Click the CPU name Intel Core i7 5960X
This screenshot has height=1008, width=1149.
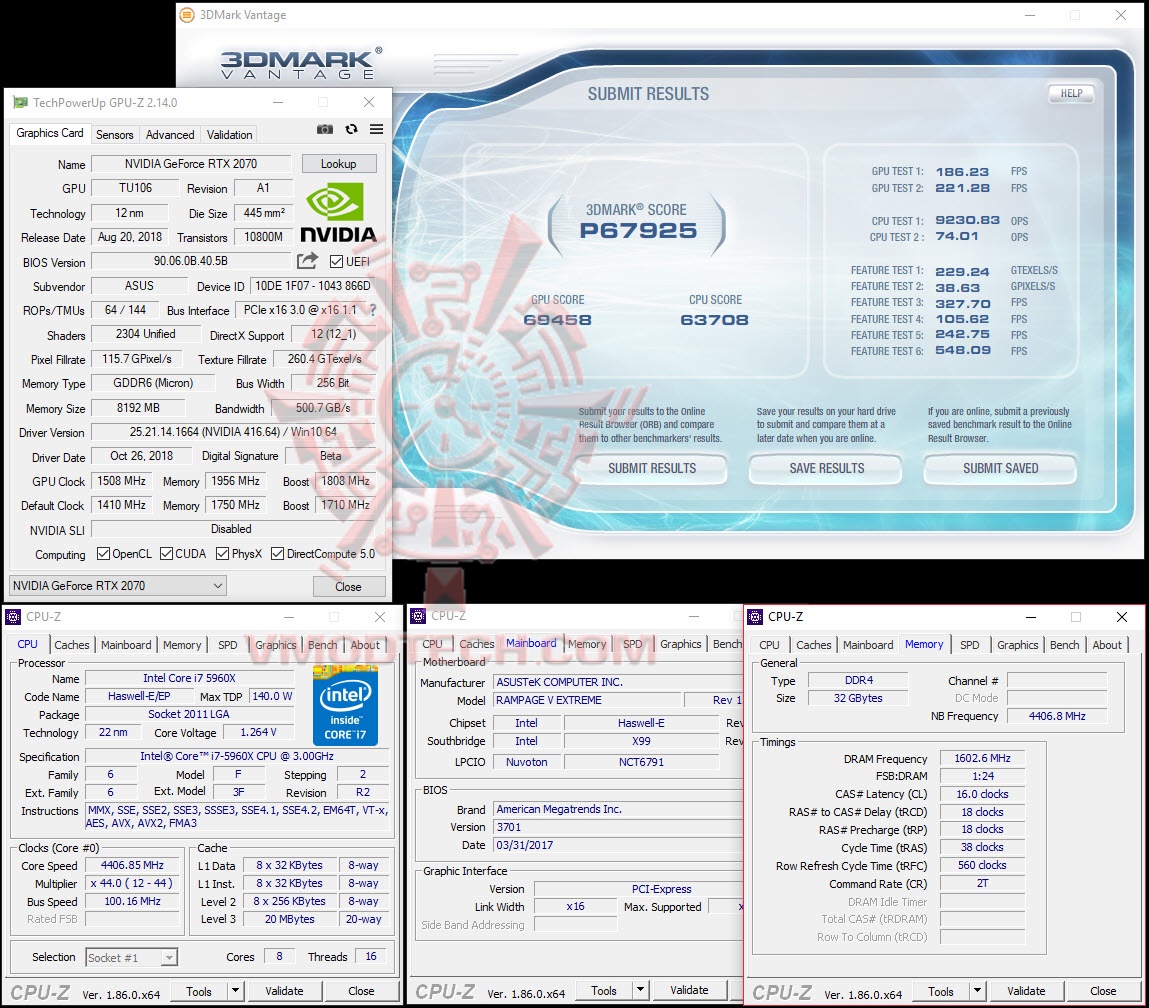[190, 678]
